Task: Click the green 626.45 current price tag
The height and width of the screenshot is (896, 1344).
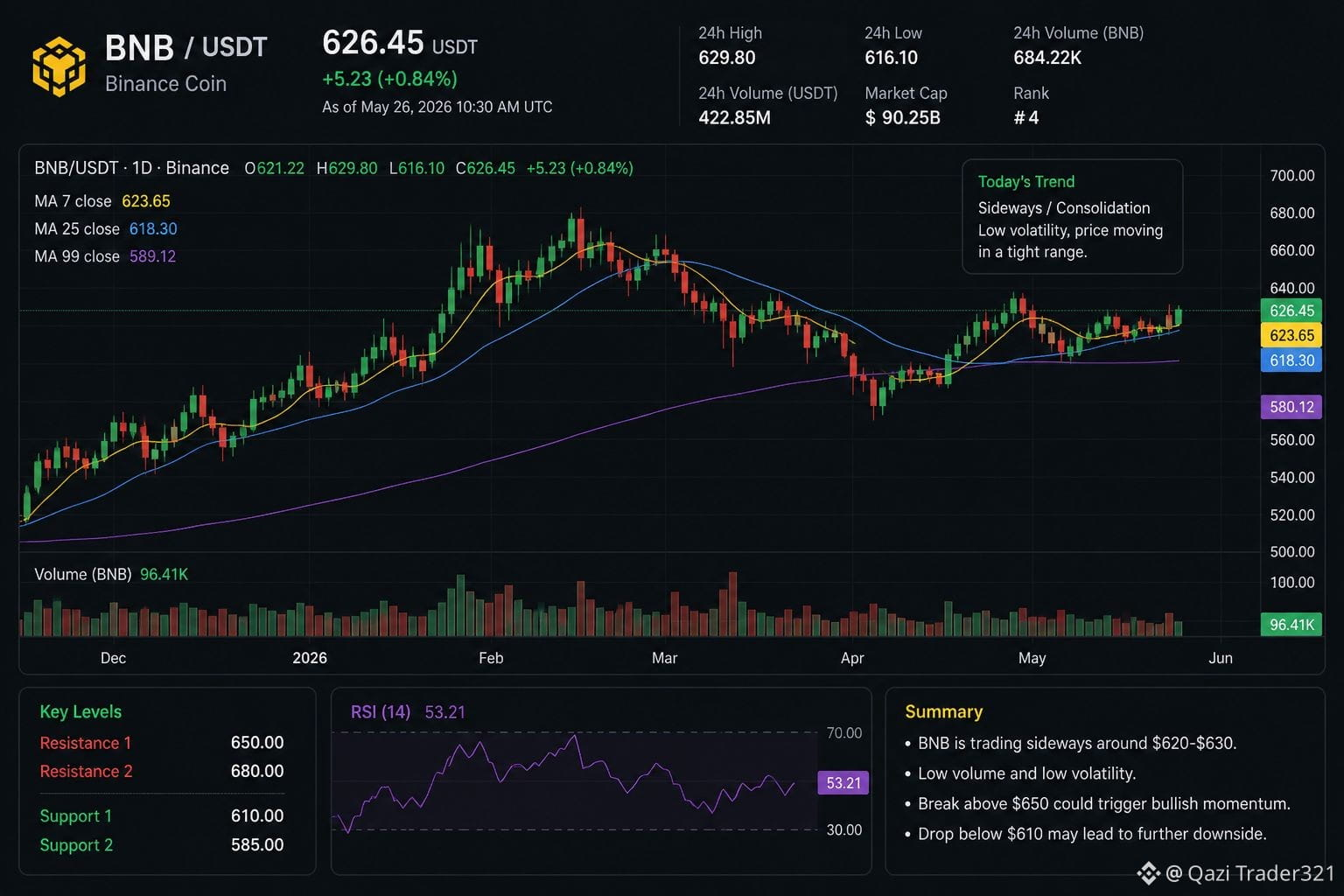Action: (1291, 311)
